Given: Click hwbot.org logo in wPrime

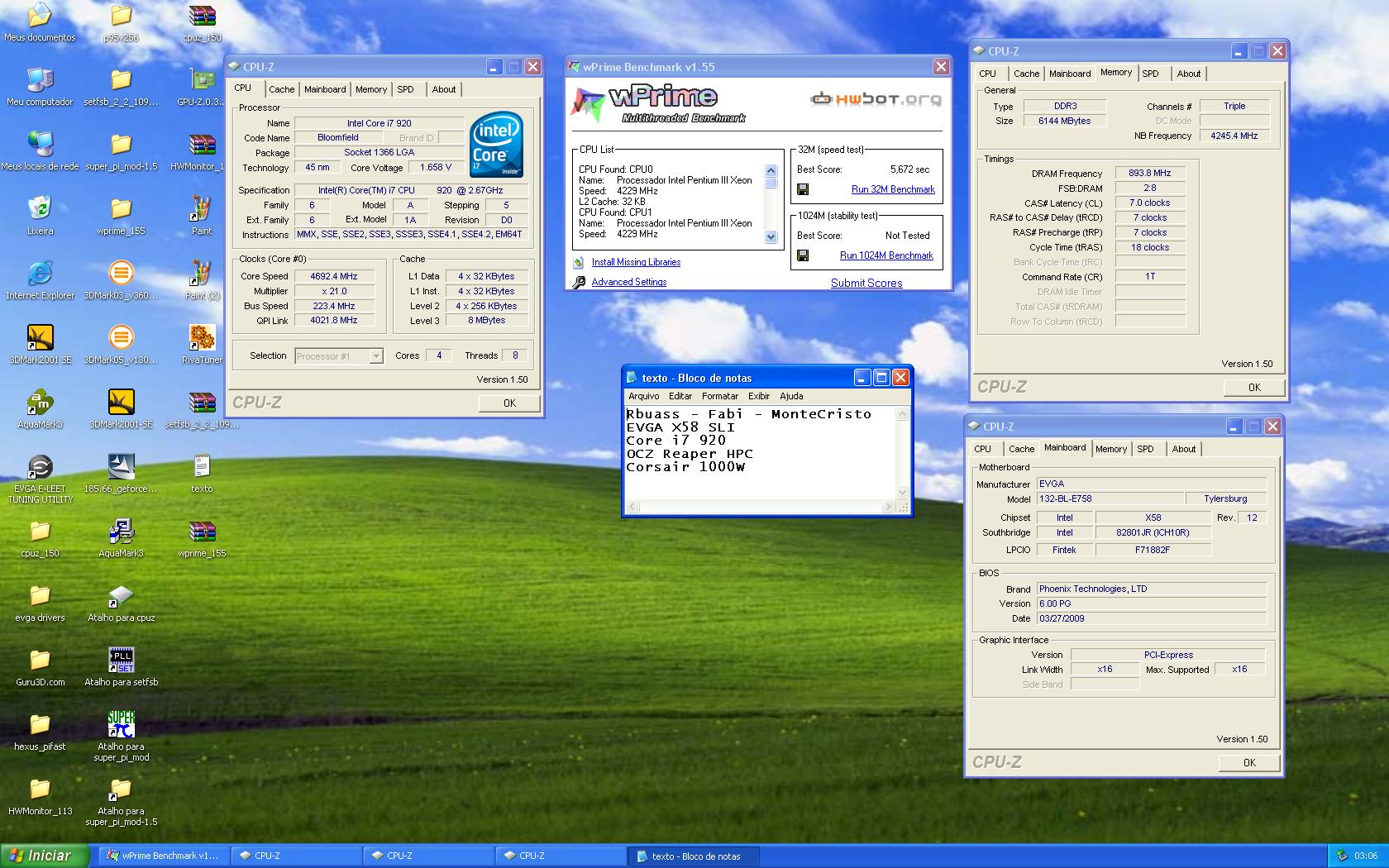Looking at the screenshot, I should (876, 99).
